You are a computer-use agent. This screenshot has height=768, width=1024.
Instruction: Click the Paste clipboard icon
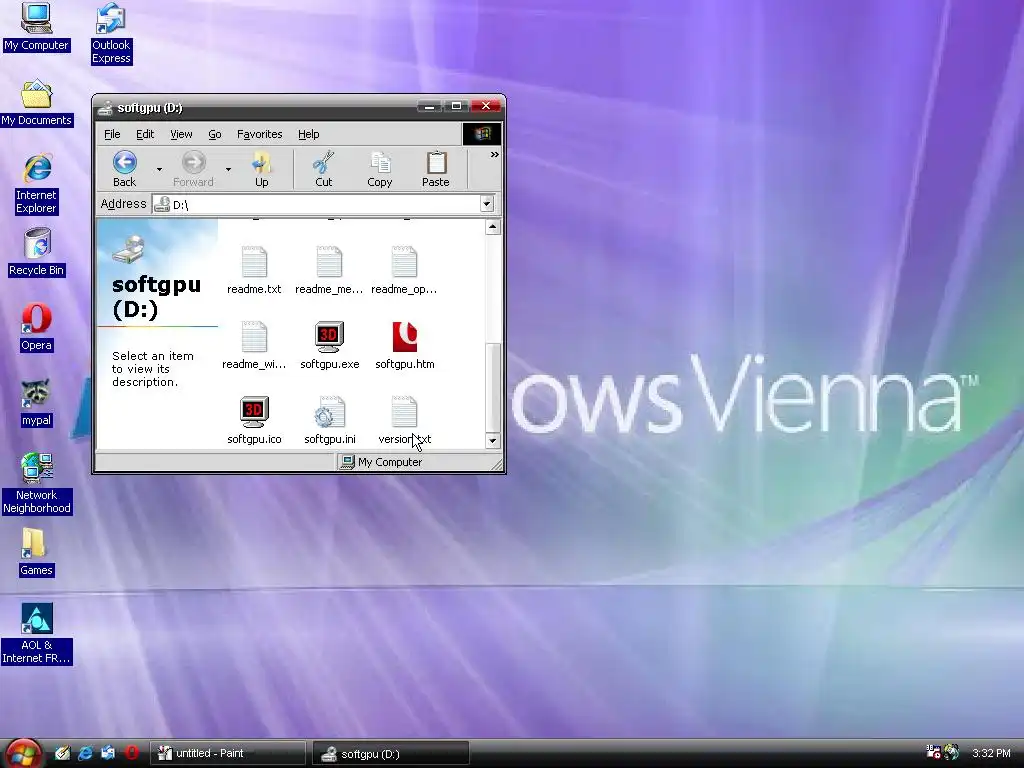436,163
